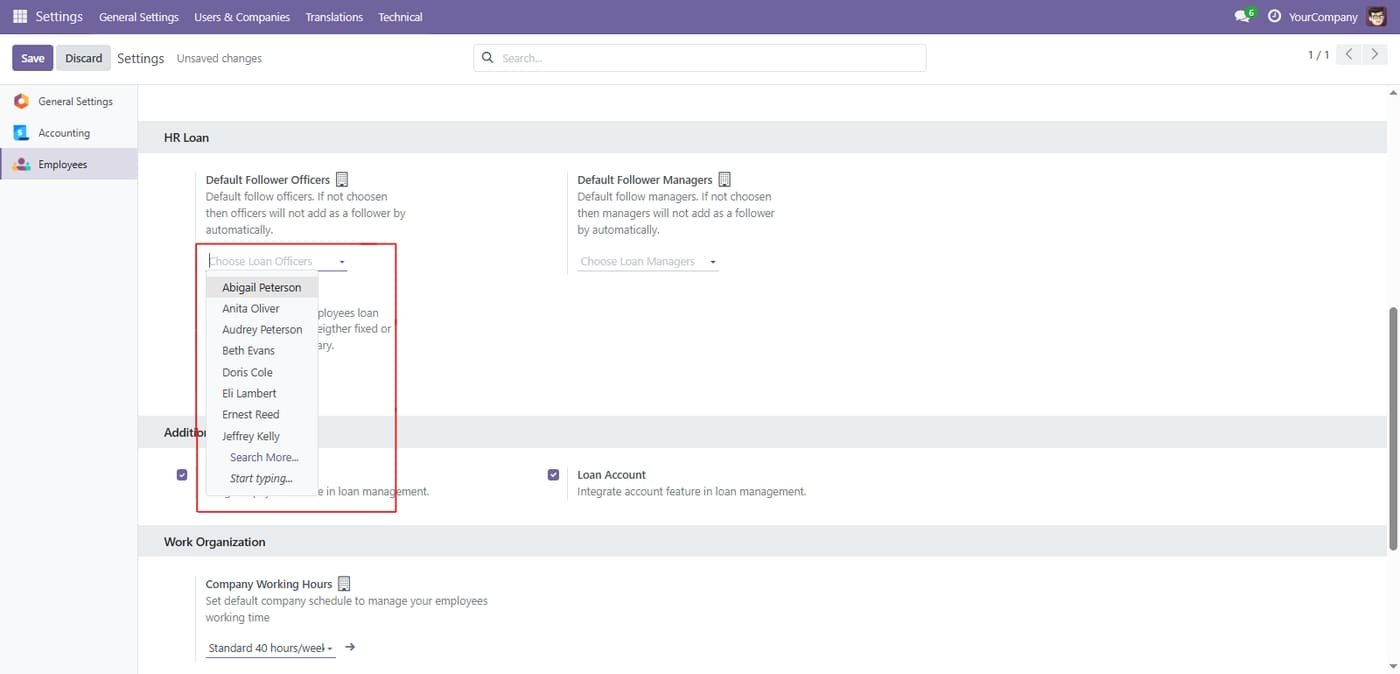Select Eli Lambert from the list
1400x674 pixels.
(x=262, y=393)
